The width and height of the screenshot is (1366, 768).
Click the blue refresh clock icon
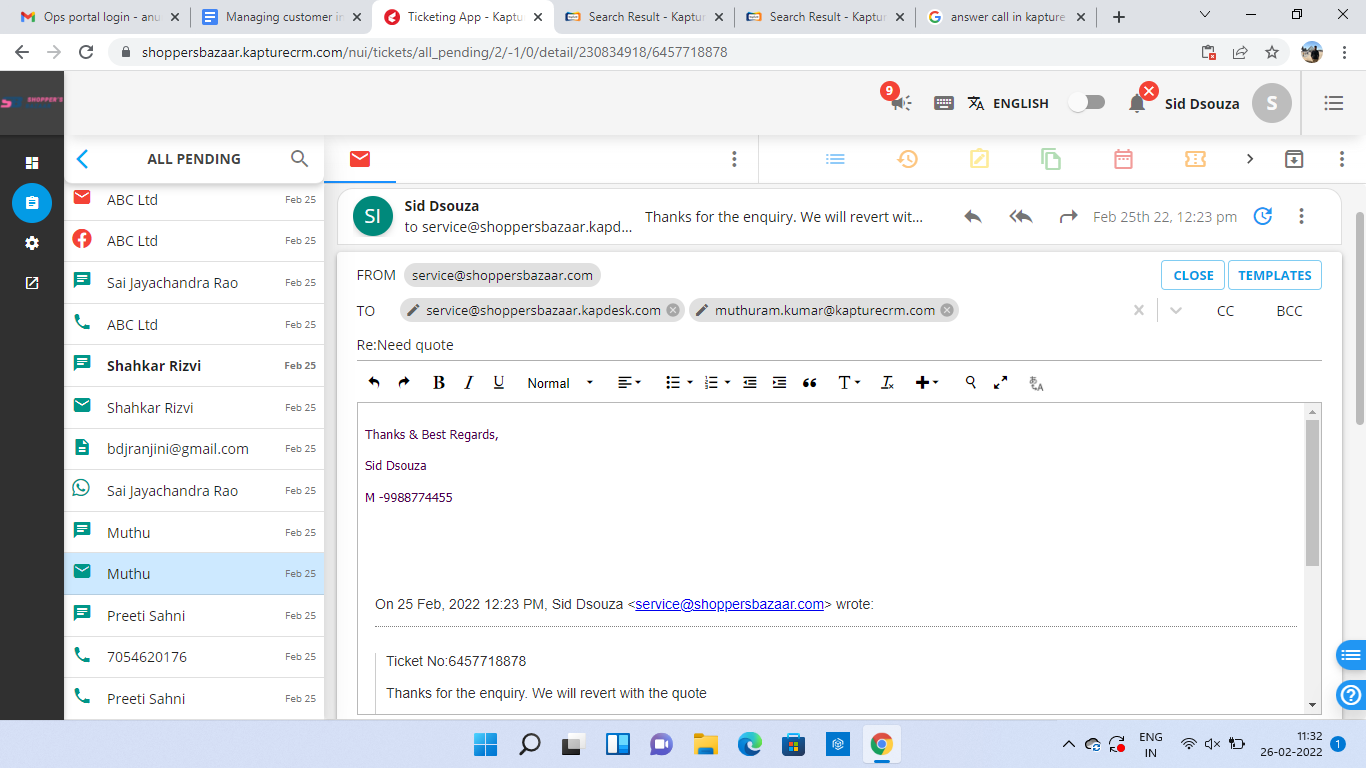1263,216
